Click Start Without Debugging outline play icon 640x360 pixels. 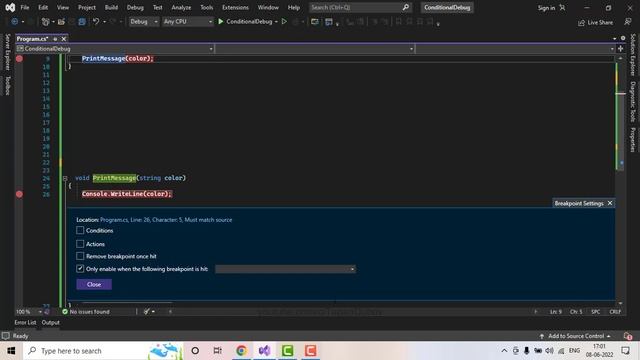(x=284, y=22)
